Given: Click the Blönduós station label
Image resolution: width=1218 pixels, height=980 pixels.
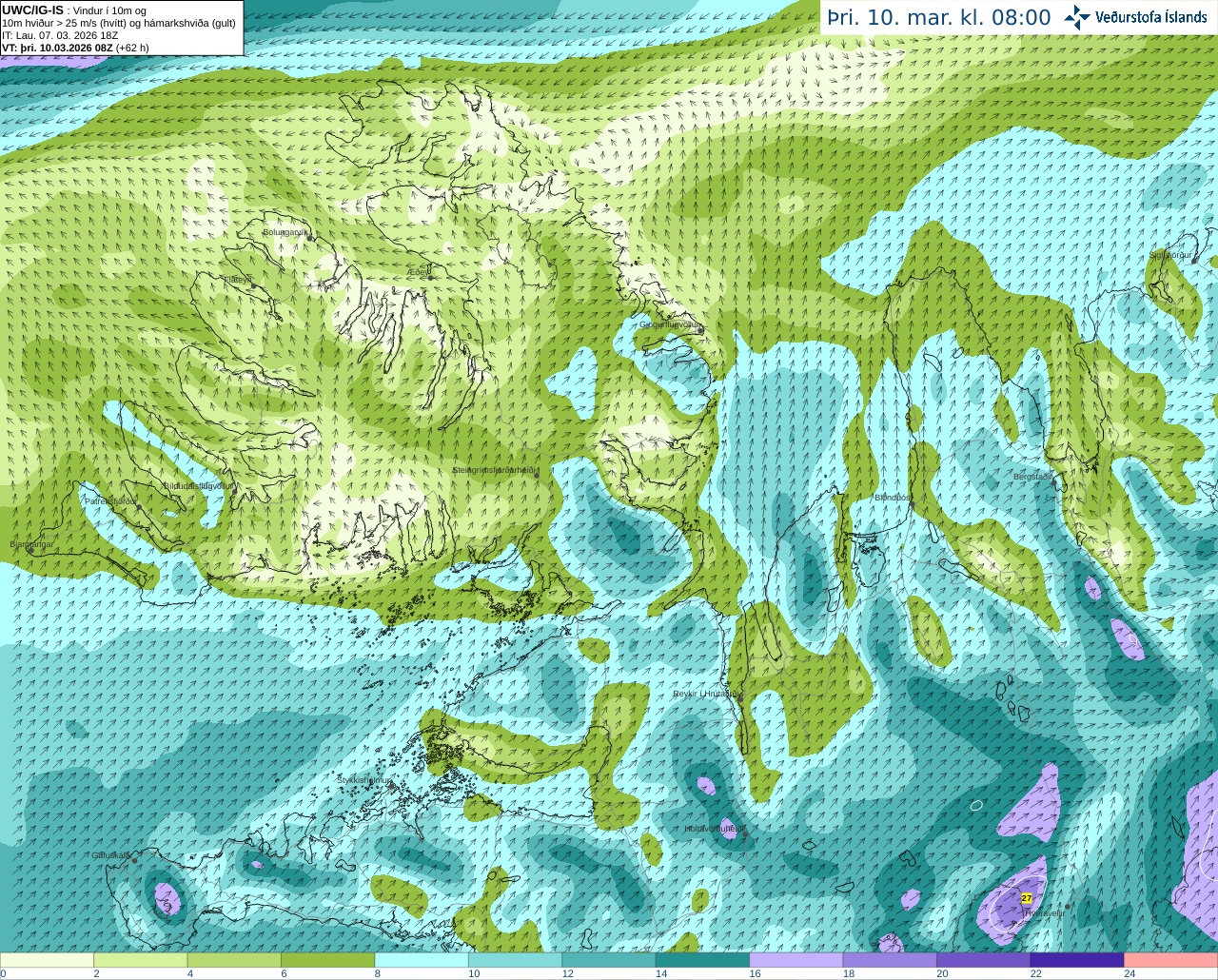Looking at the screenshot, I should [892, 498].
